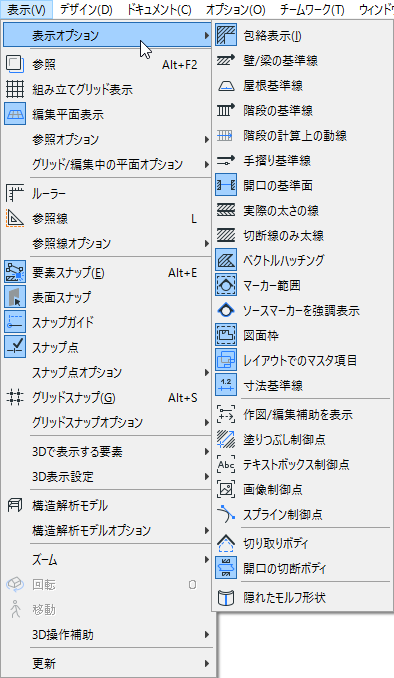394x678 pixels.
Task: Open the 表示(V) menu
Action: click(x=26, y=10)
